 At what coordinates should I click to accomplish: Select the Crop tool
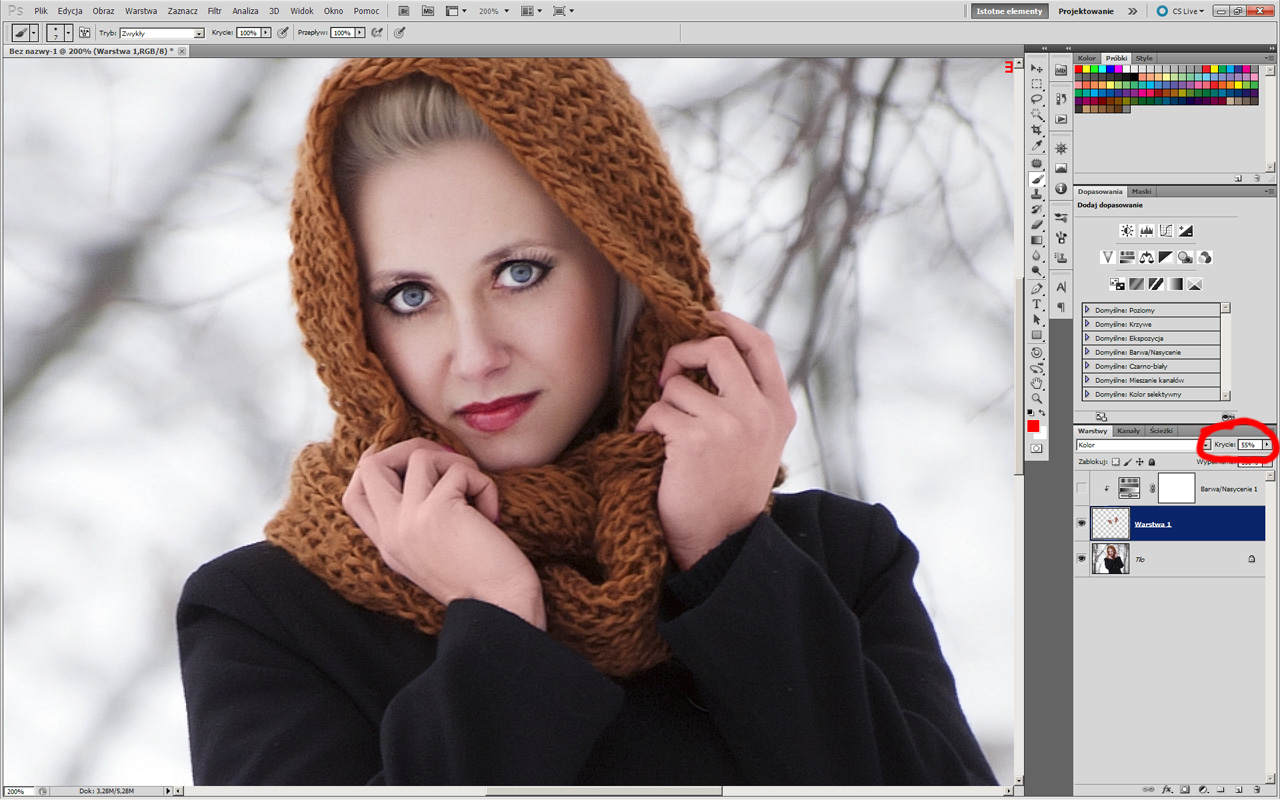(1037, 131)
